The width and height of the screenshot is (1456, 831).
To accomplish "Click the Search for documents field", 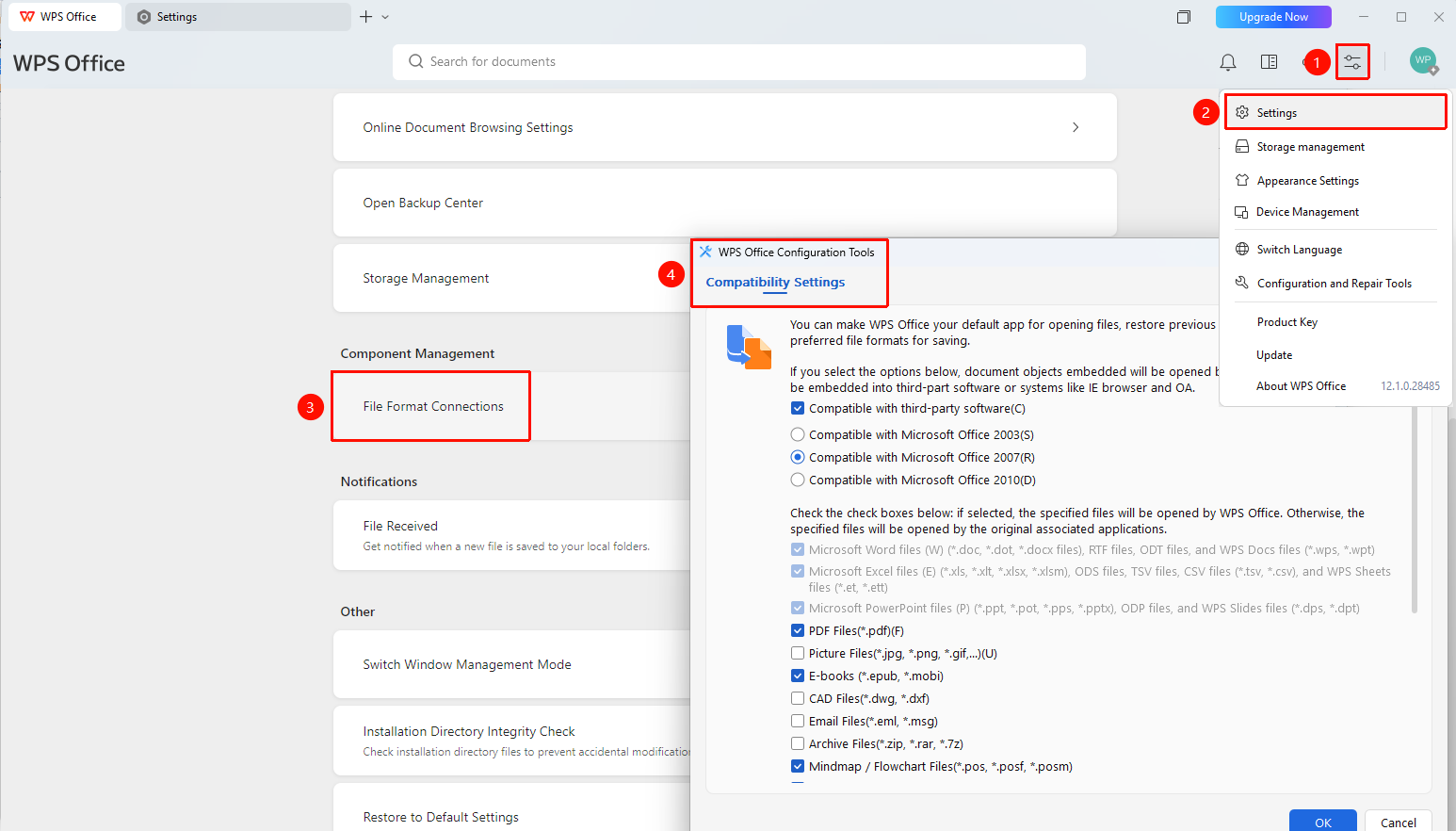I will (739, 62).
